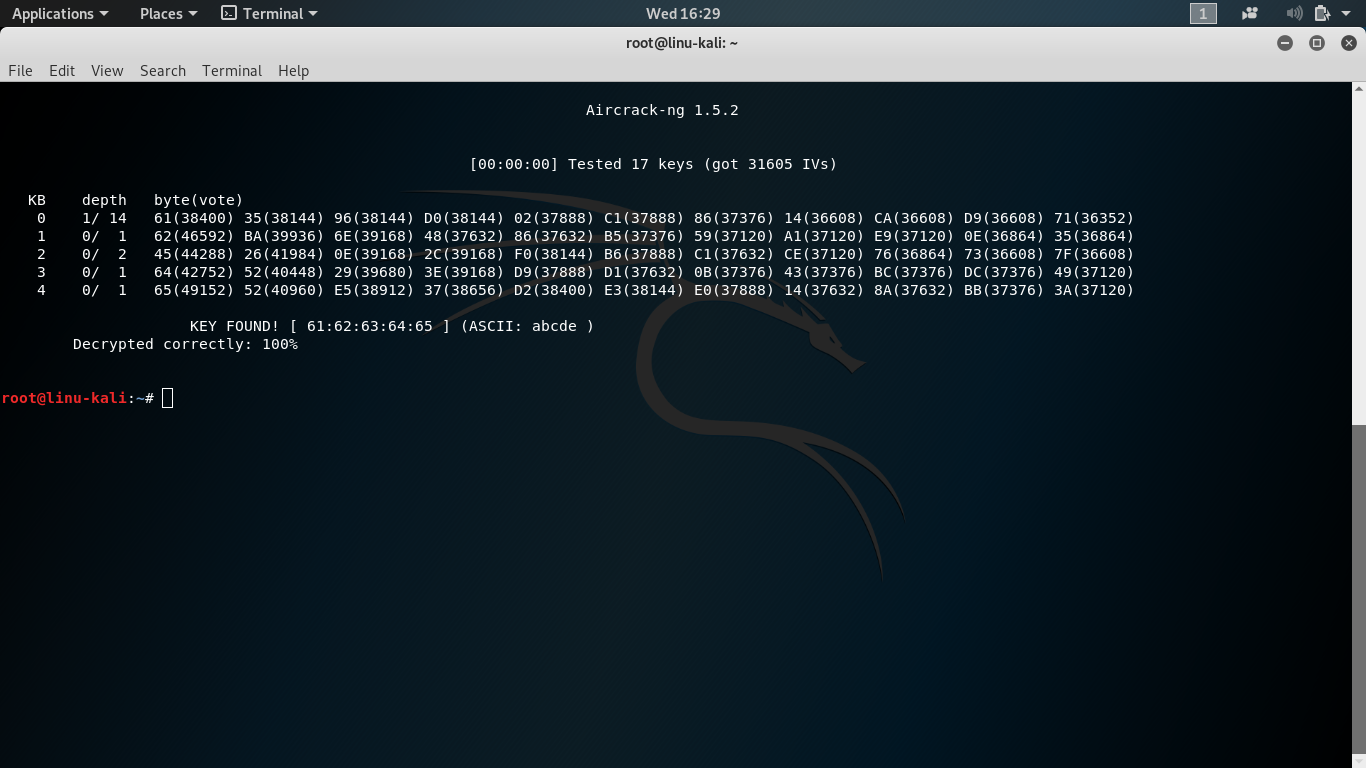Click the volume speaker icon
1366x768 pixels.
click(x=1294, y=13)
